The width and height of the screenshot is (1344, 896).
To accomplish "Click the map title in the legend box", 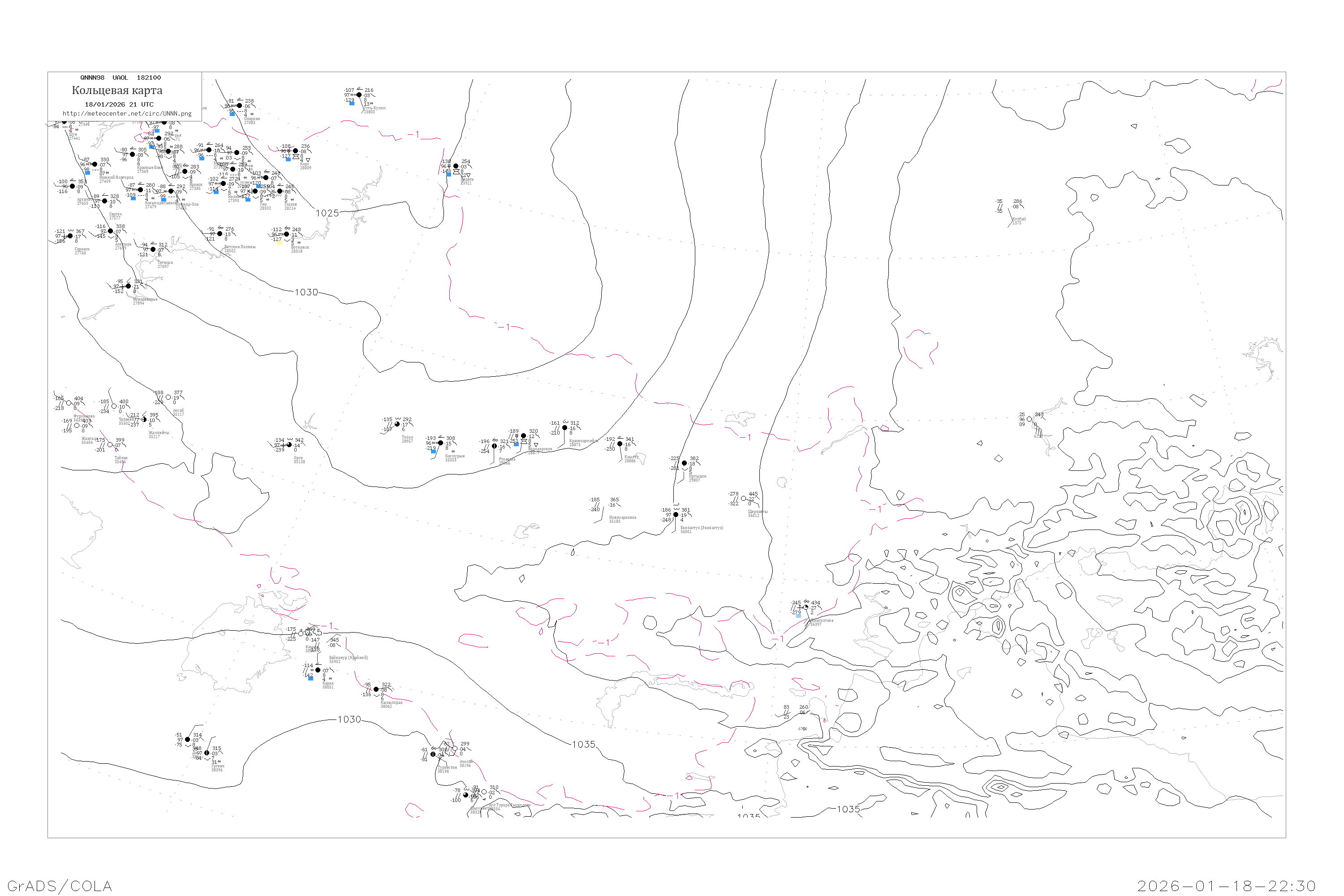I will [117, 90].
